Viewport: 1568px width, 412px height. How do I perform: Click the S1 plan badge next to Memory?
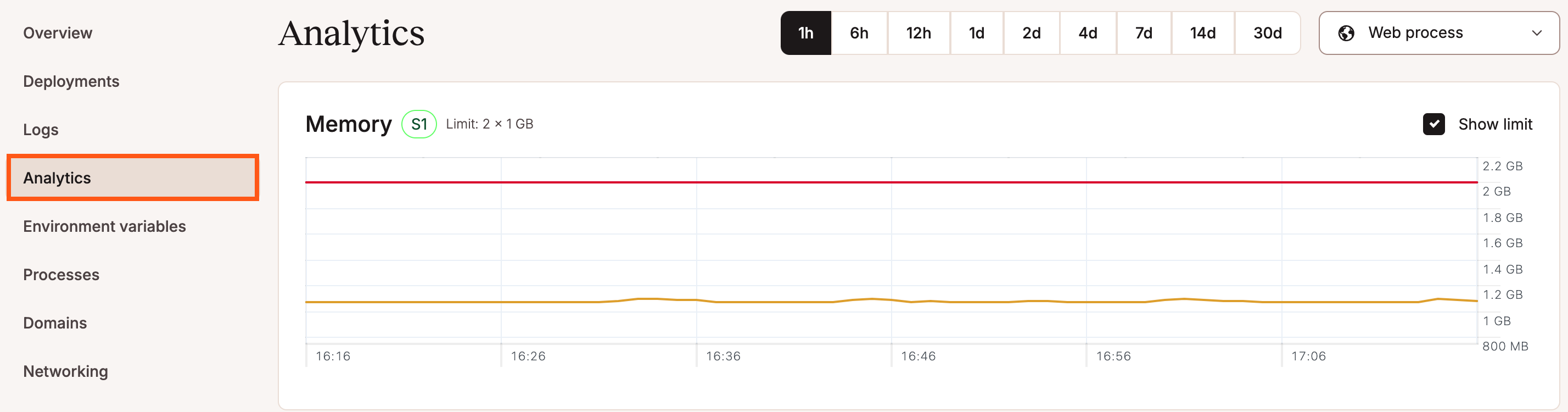[x=419, y=124]
